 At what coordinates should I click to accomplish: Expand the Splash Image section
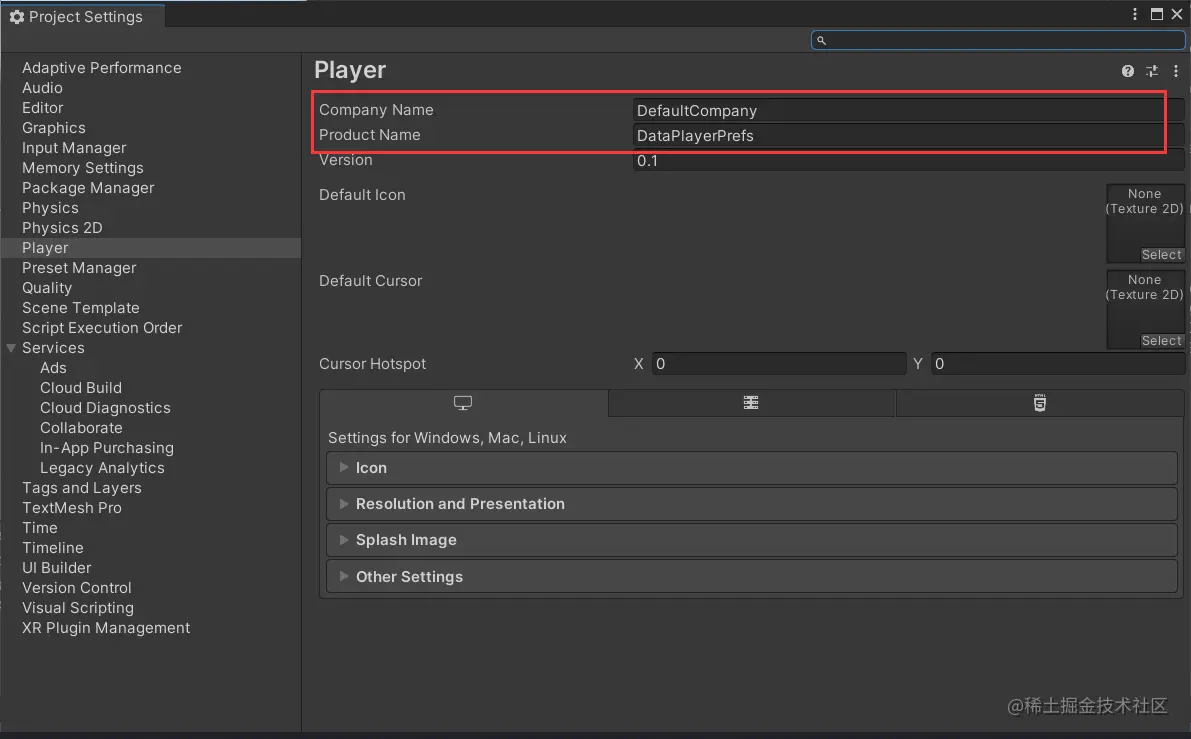coord(751,540)
